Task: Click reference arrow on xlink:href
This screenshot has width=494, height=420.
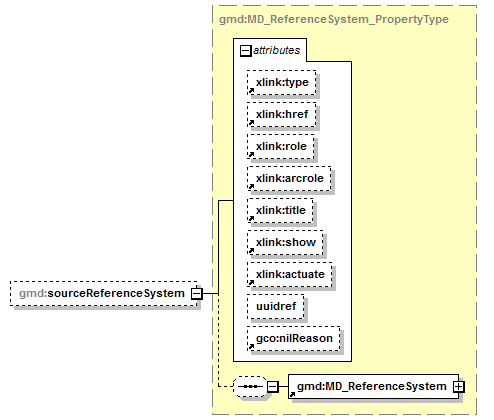Action: click(x=251, y=123)
